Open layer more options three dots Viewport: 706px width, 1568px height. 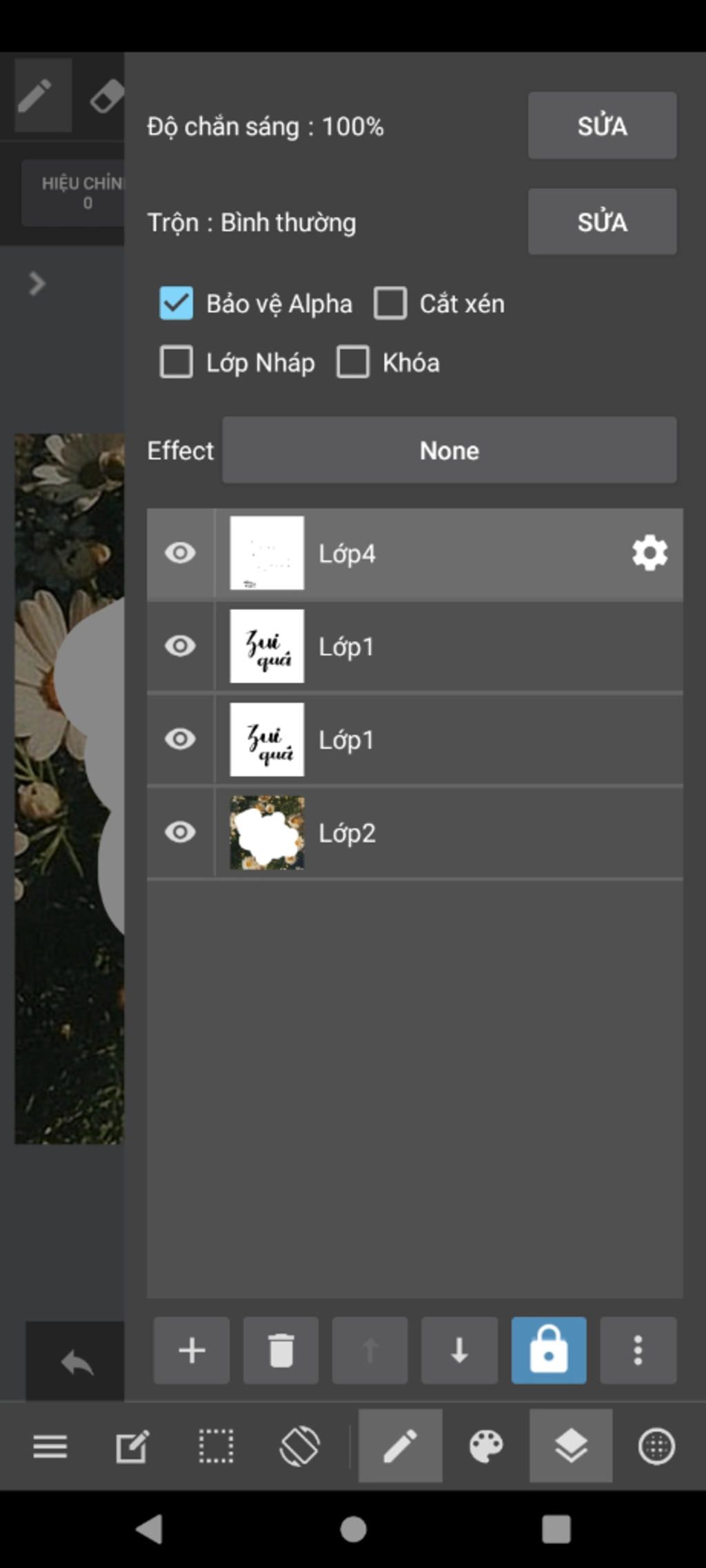[x=638, y=1350]
